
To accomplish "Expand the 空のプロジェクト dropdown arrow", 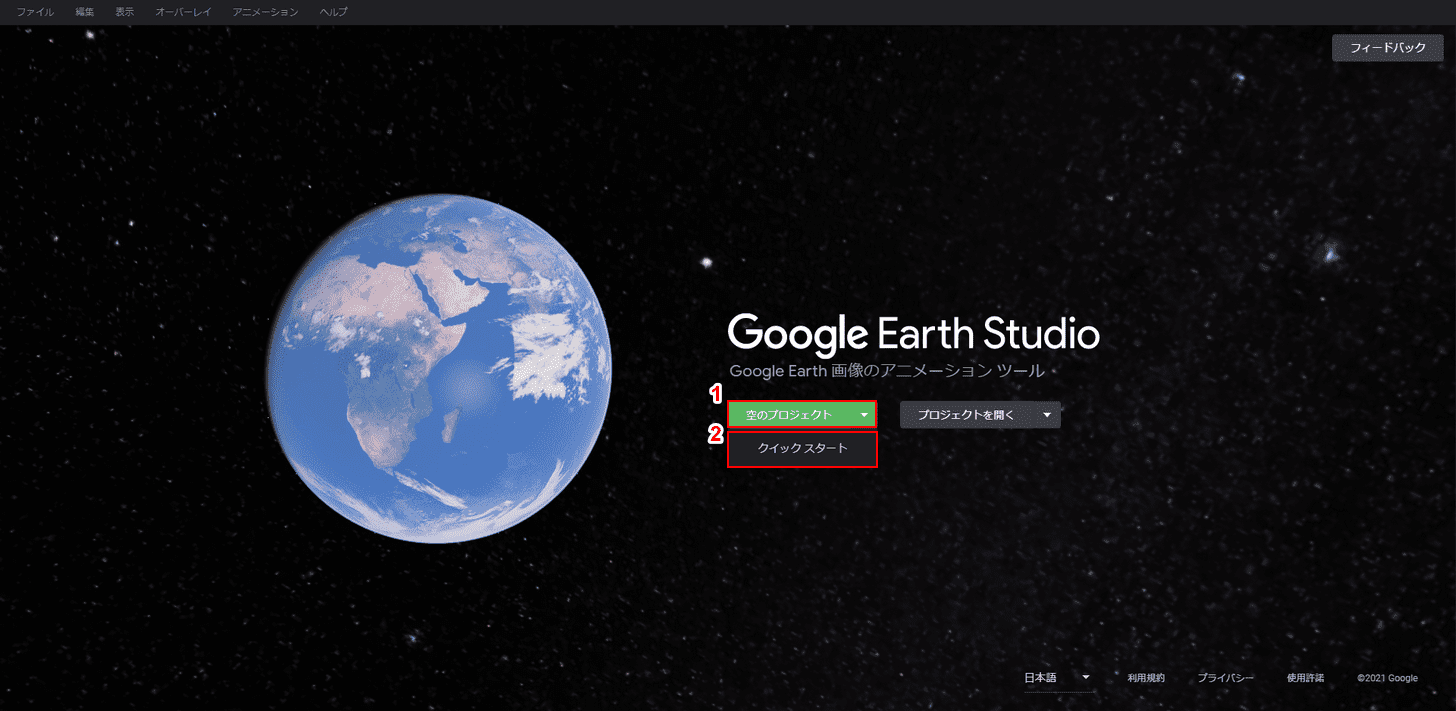I will (864, 415).
